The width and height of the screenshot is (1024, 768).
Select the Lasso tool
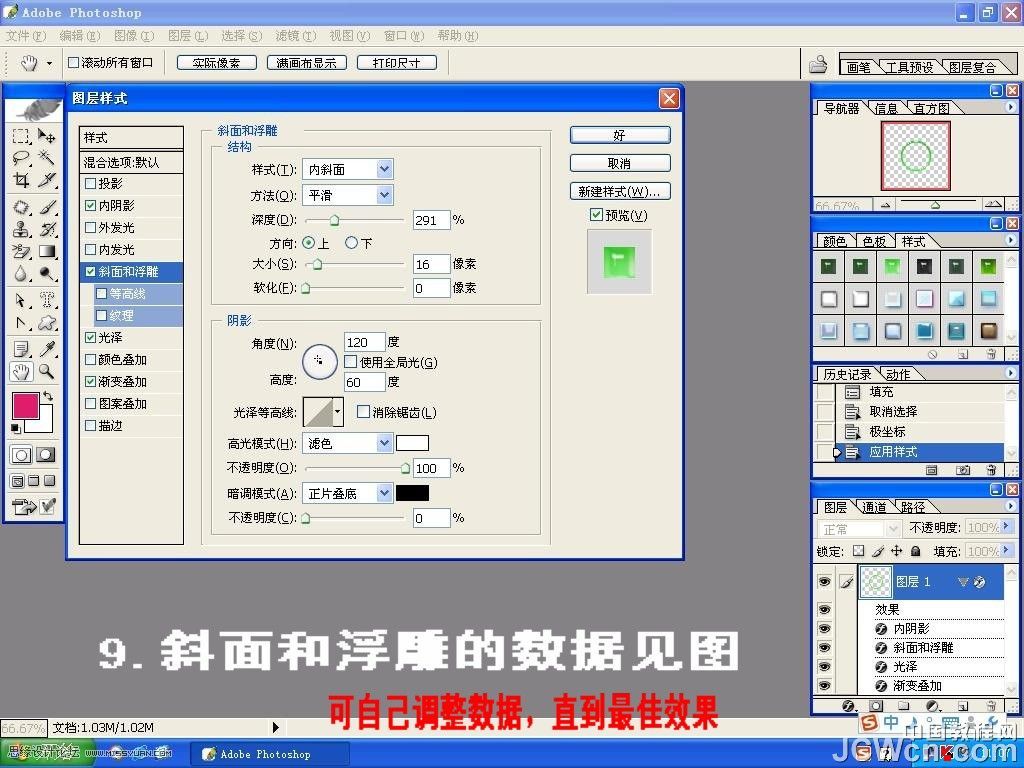coord(21,157)
